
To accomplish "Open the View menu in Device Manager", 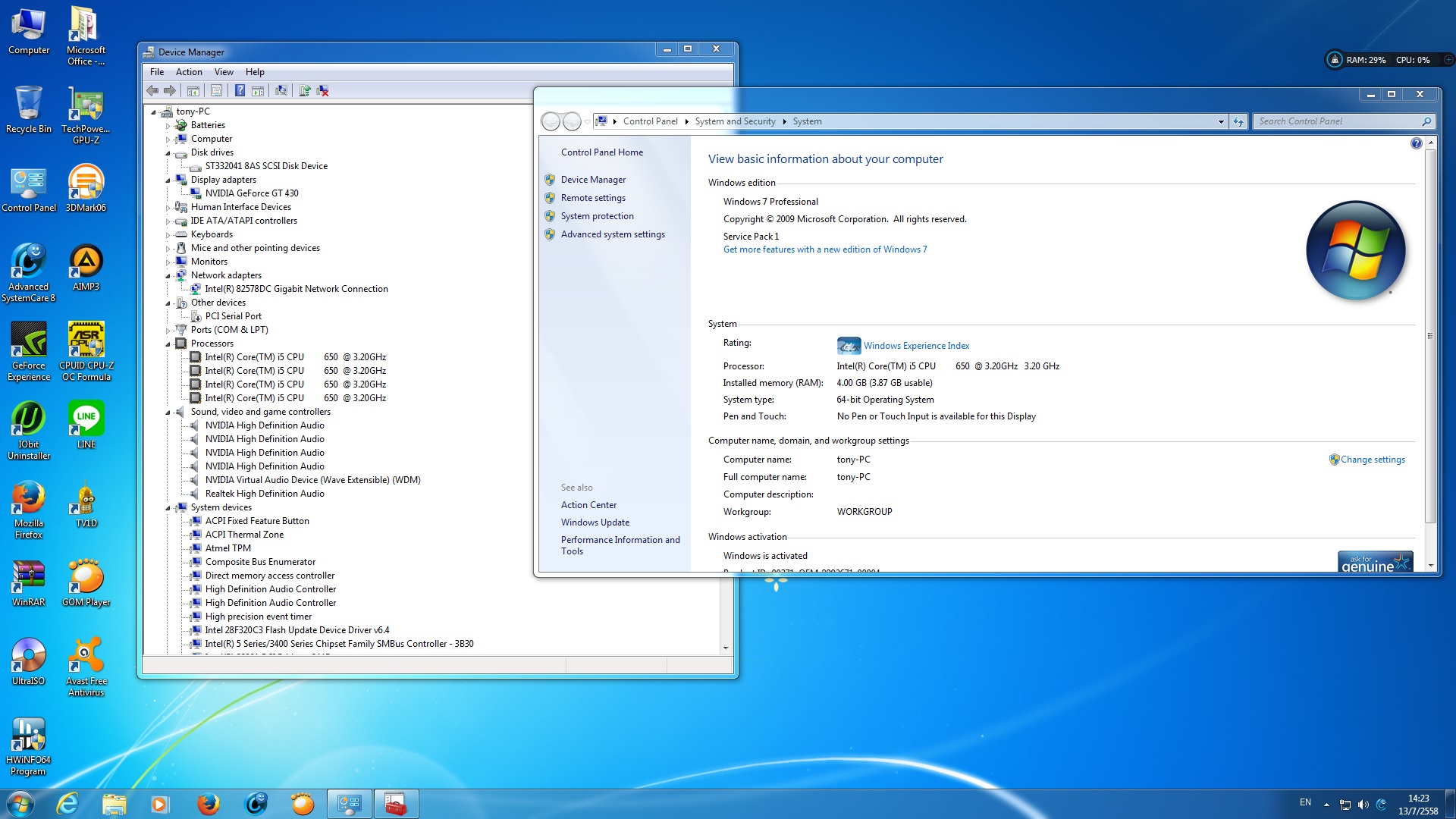I will (x=224, y=72).
